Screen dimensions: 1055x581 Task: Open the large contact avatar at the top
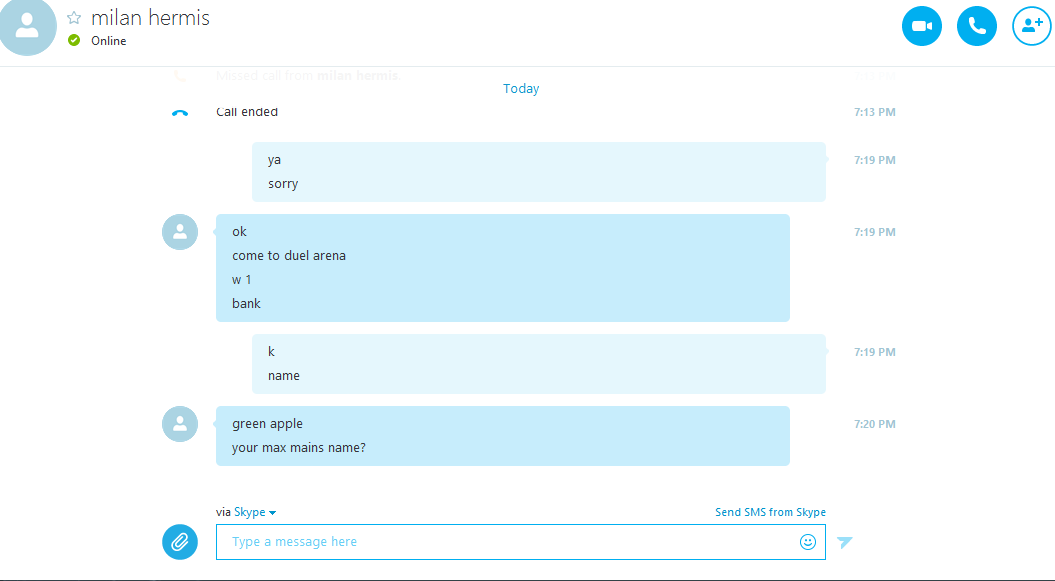point(27,26)
